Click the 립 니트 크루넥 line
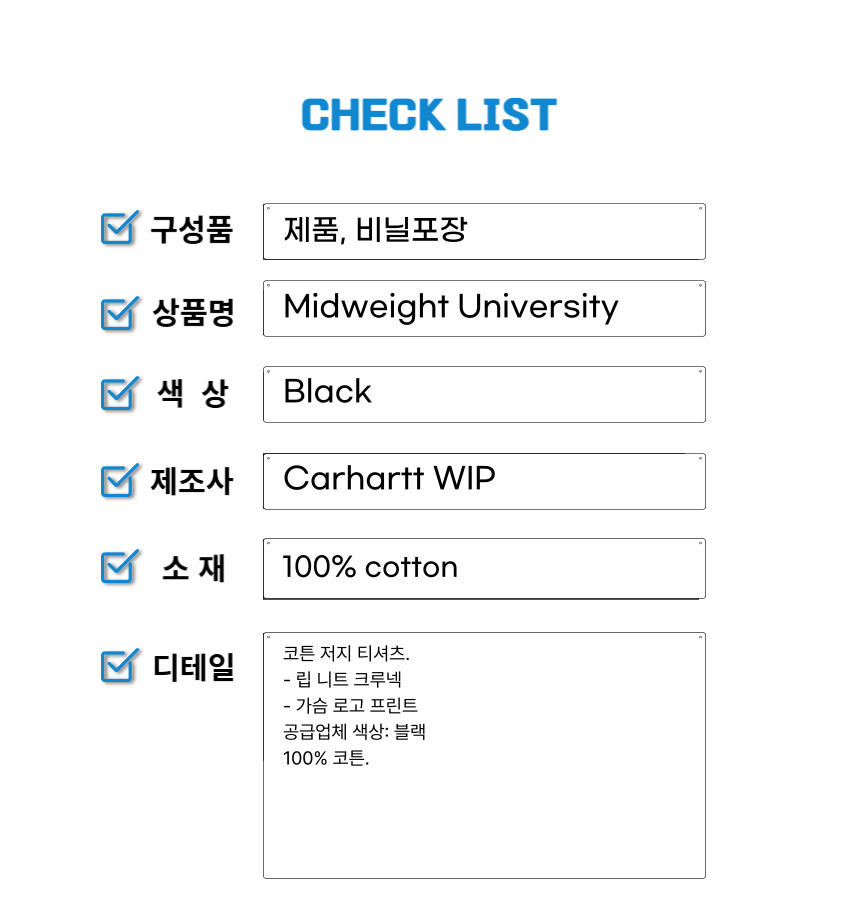This screenshot has height=900, width=860. coord(343,680)
